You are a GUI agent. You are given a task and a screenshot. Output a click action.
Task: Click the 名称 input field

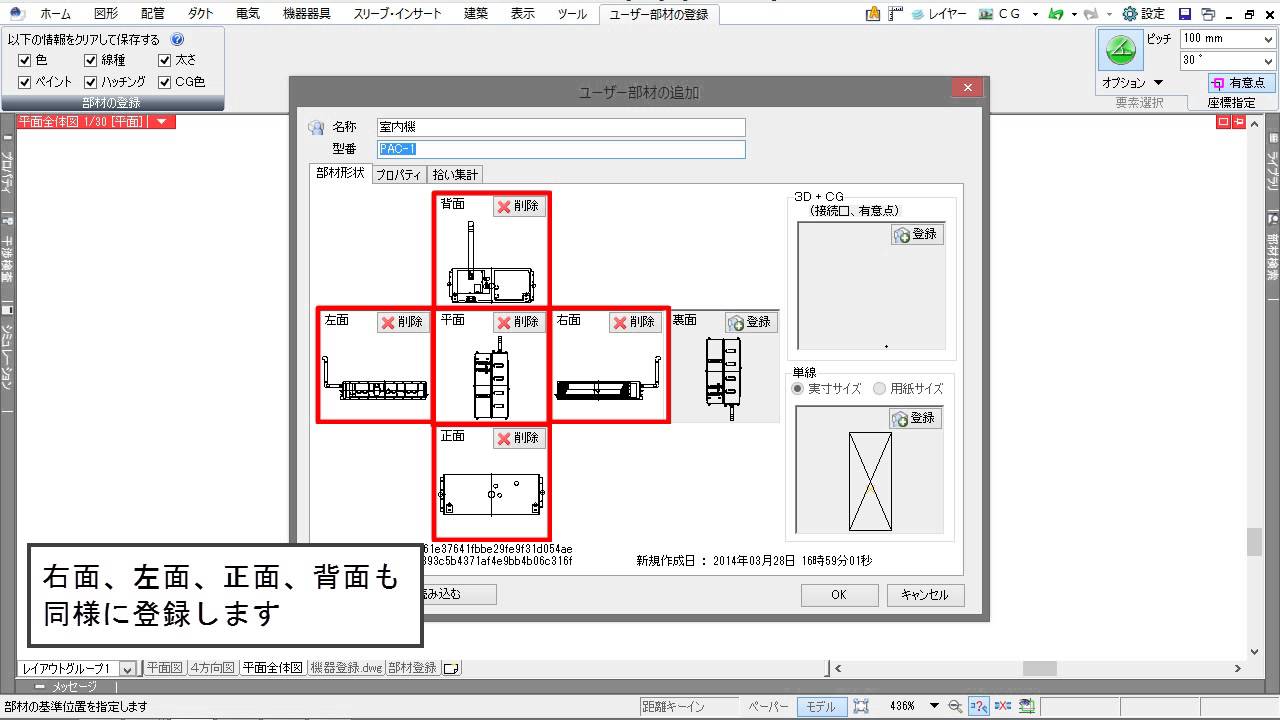click(x=561, y=127)
